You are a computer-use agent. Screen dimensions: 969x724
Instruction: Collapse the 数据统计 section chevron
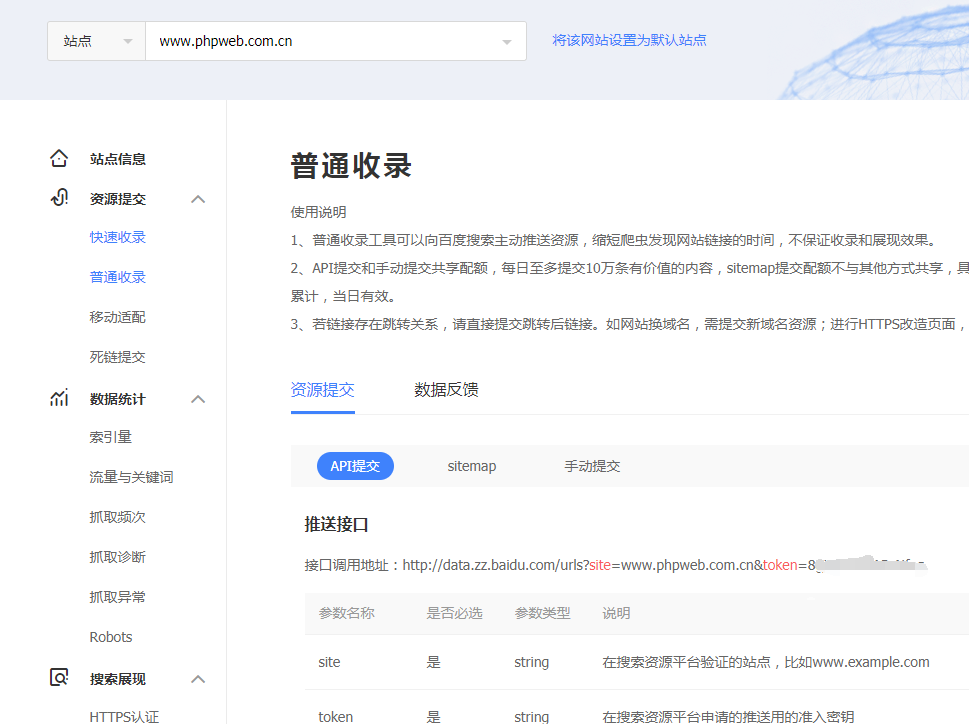pyautogui.click(x=198, y=399)
